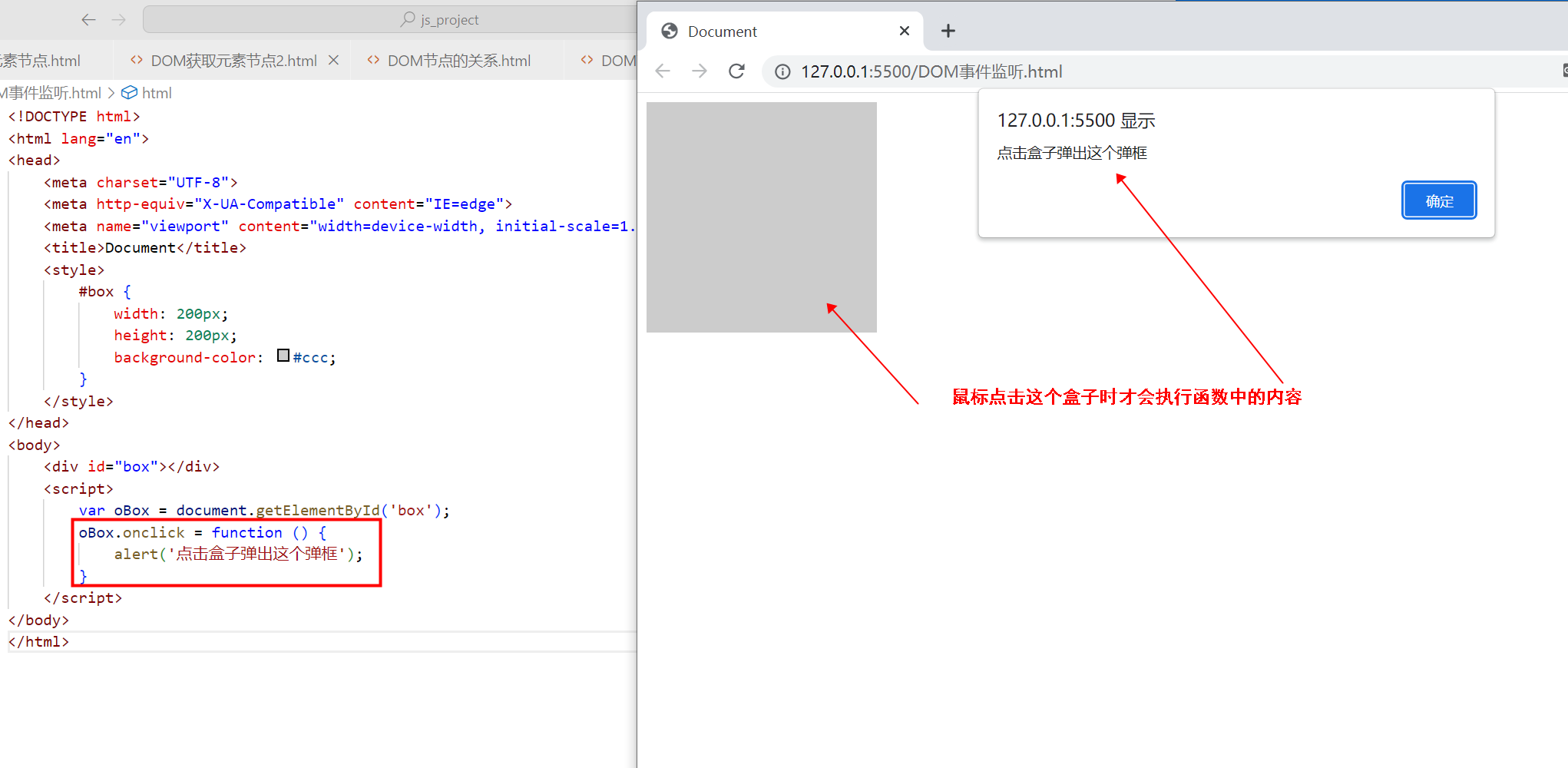Select the html breadcrumb item
This screenshot has height=768, width=1568.
tap(157, 93)
